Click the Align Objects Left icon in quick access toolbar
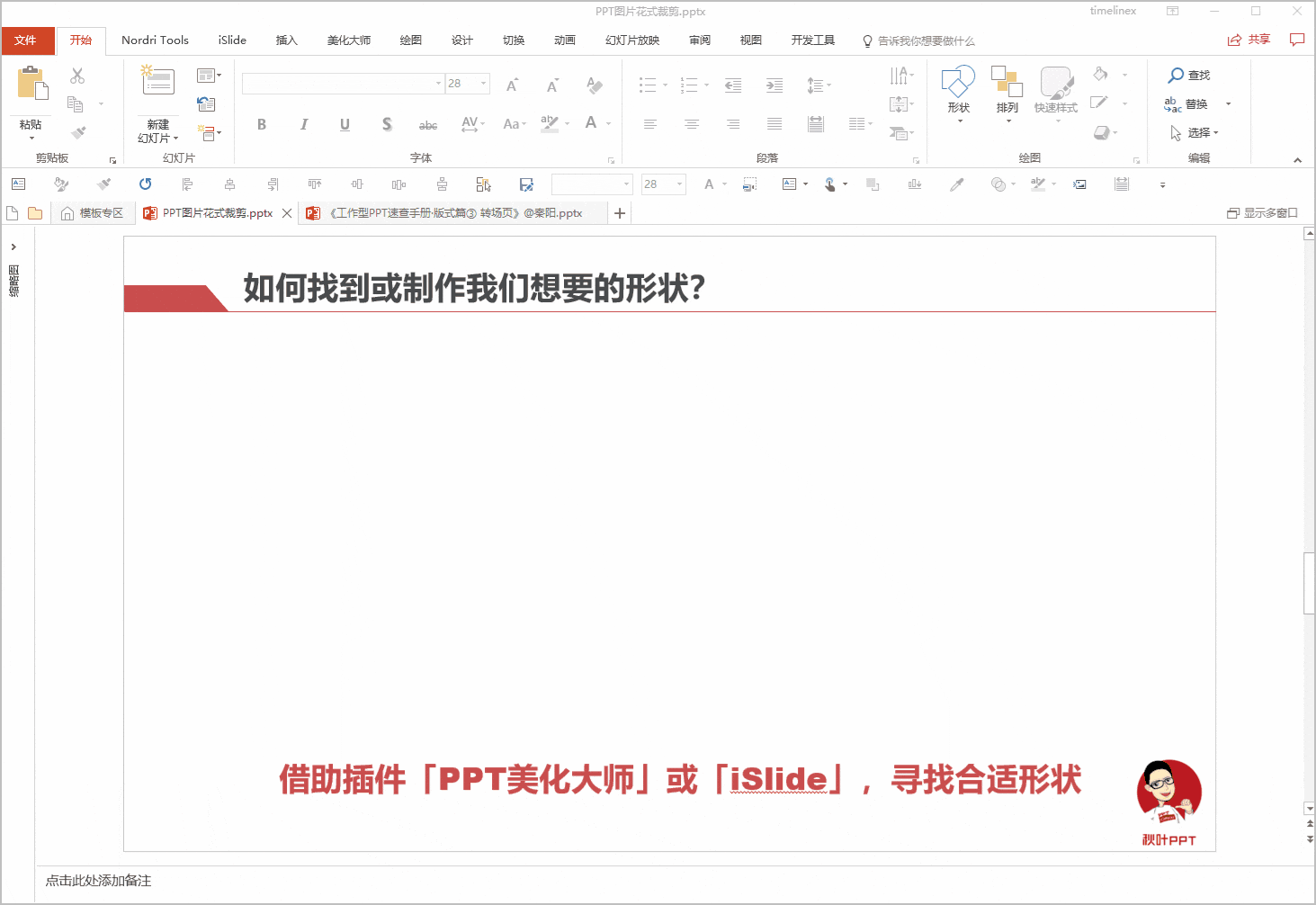This screenshot has height=905, width=1316. point(187,184)
